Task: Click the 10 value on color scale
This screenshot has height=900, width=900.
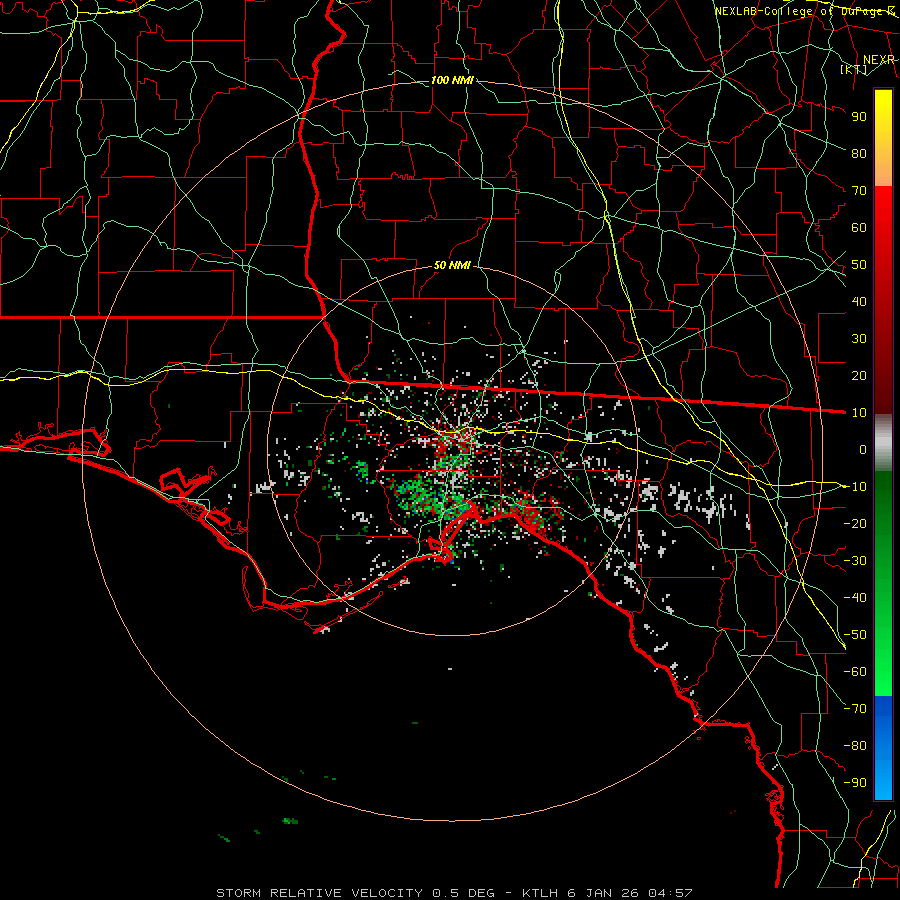Action: pos(859,412)
